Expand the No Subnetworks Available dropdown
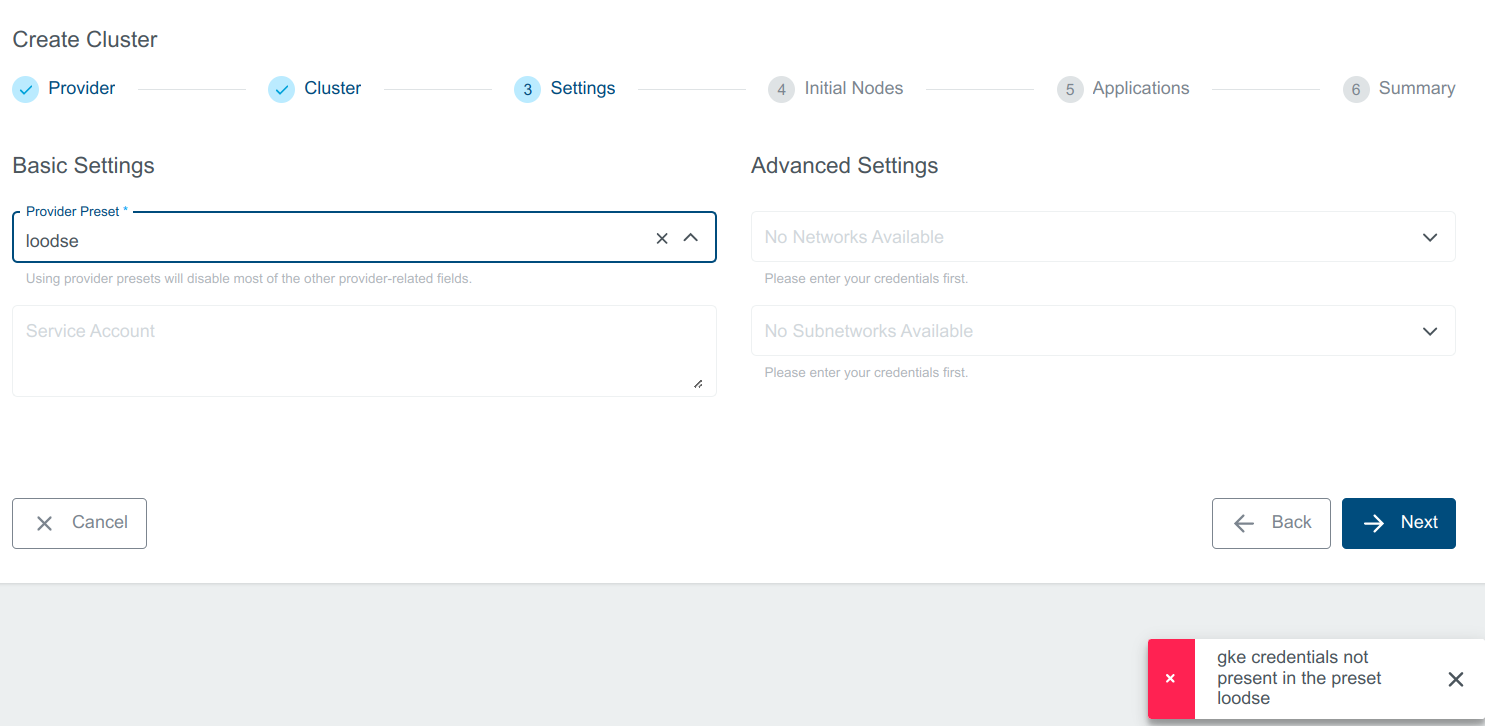Image resolution: width=1485 pixels, height=726 pixels. coord(1102,330)
